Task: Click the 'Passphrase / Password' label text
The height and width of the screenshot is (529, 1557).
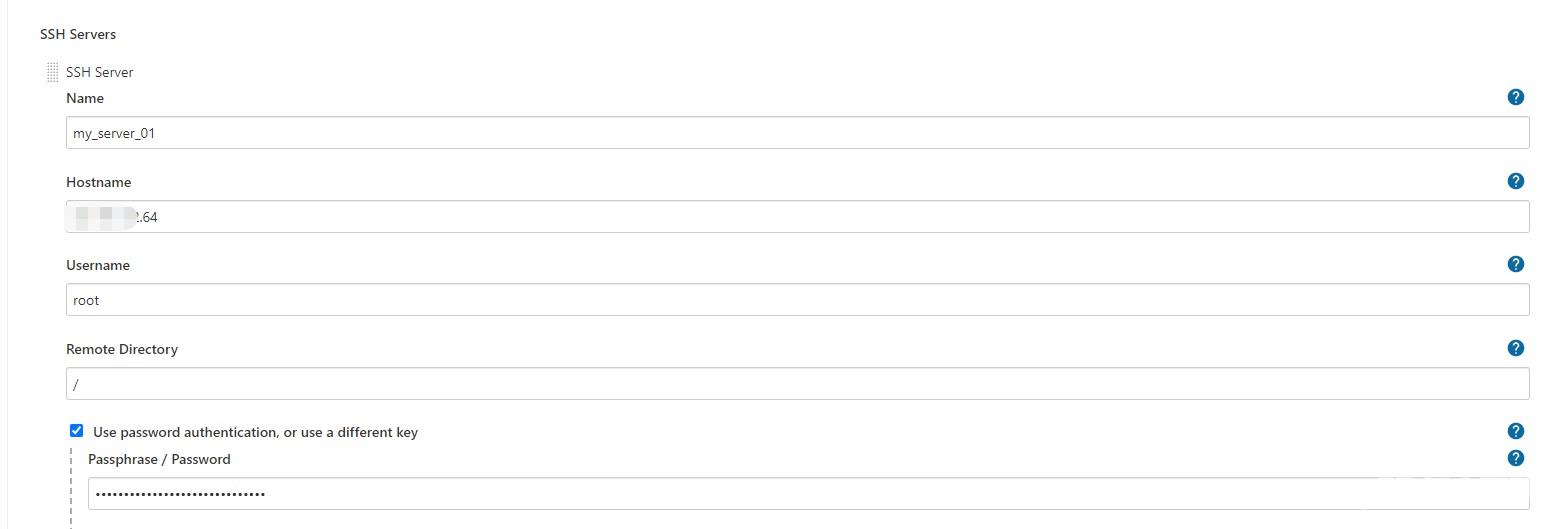Action: point(159,459)
